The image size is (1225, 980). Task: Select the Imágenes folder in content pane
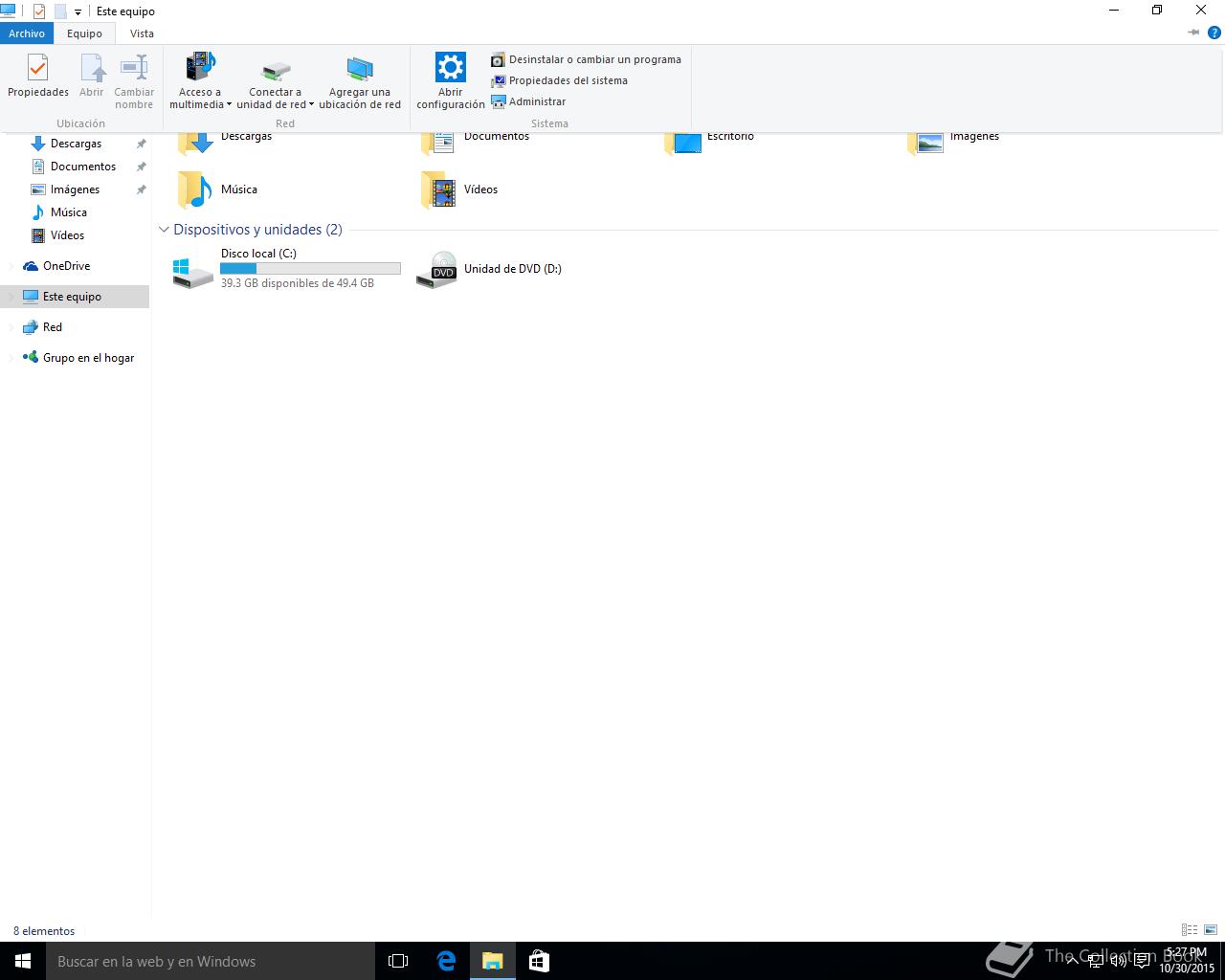(x=954, y=142)
